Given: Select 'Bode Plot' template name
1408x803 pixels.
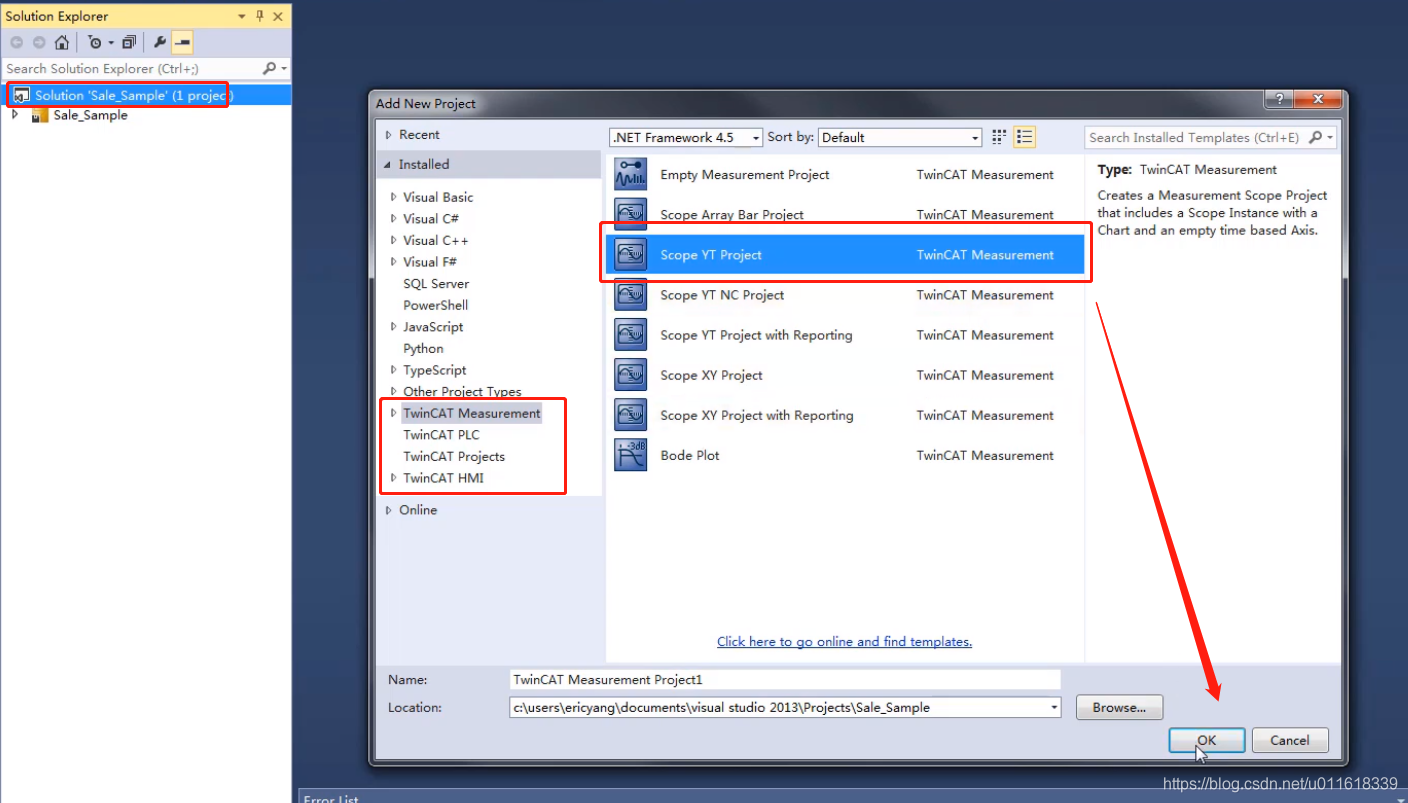Looking at the screenshot, I should [690, 455].
